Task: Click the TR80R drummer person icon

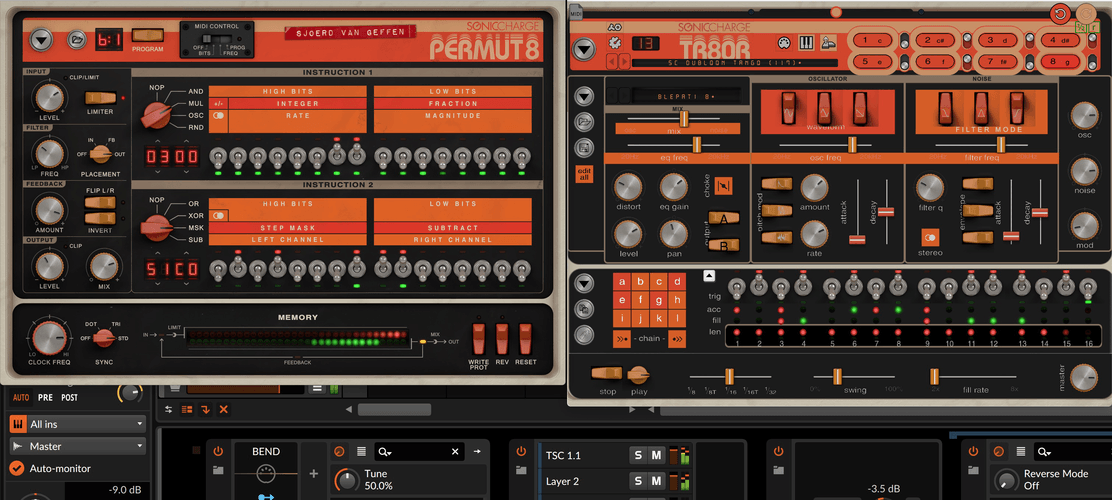Action: (x=827, y=43)
